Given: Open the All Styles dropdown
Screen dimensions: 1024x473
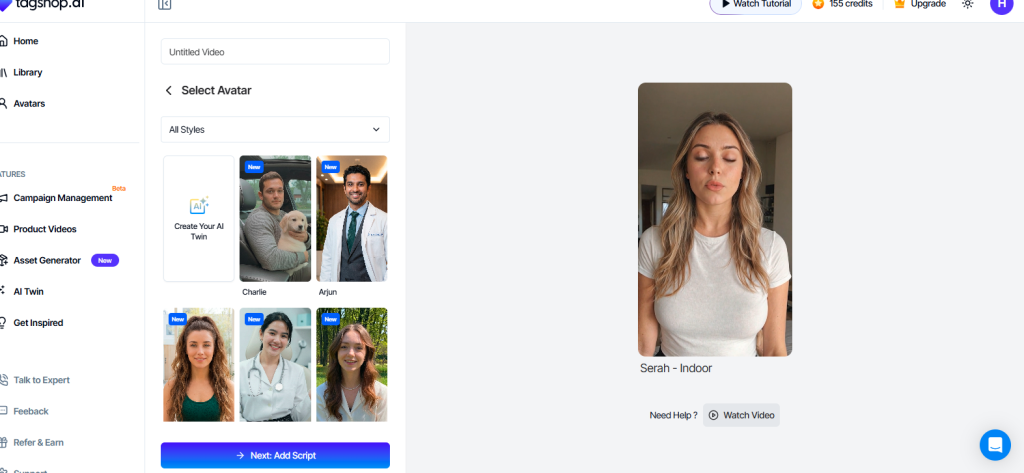Looking at the screenshot, I should pyautogui.click(x=275, y=129).
